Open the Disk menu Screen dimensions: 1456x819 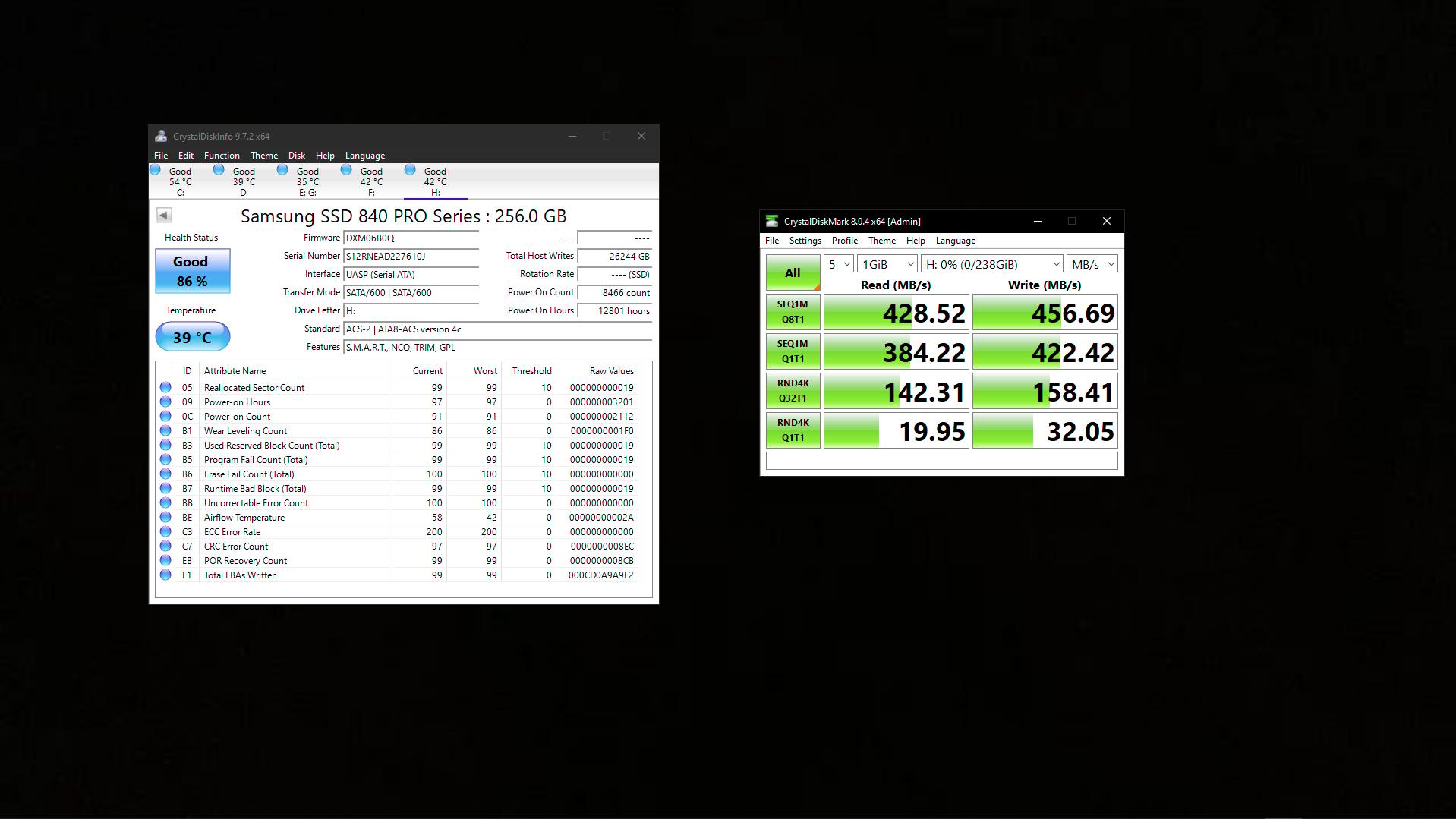tap(297, 155)
